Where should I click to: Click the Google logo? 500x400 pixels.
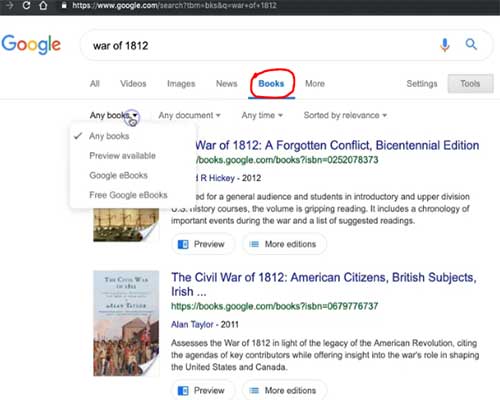(x=31, y=45)
